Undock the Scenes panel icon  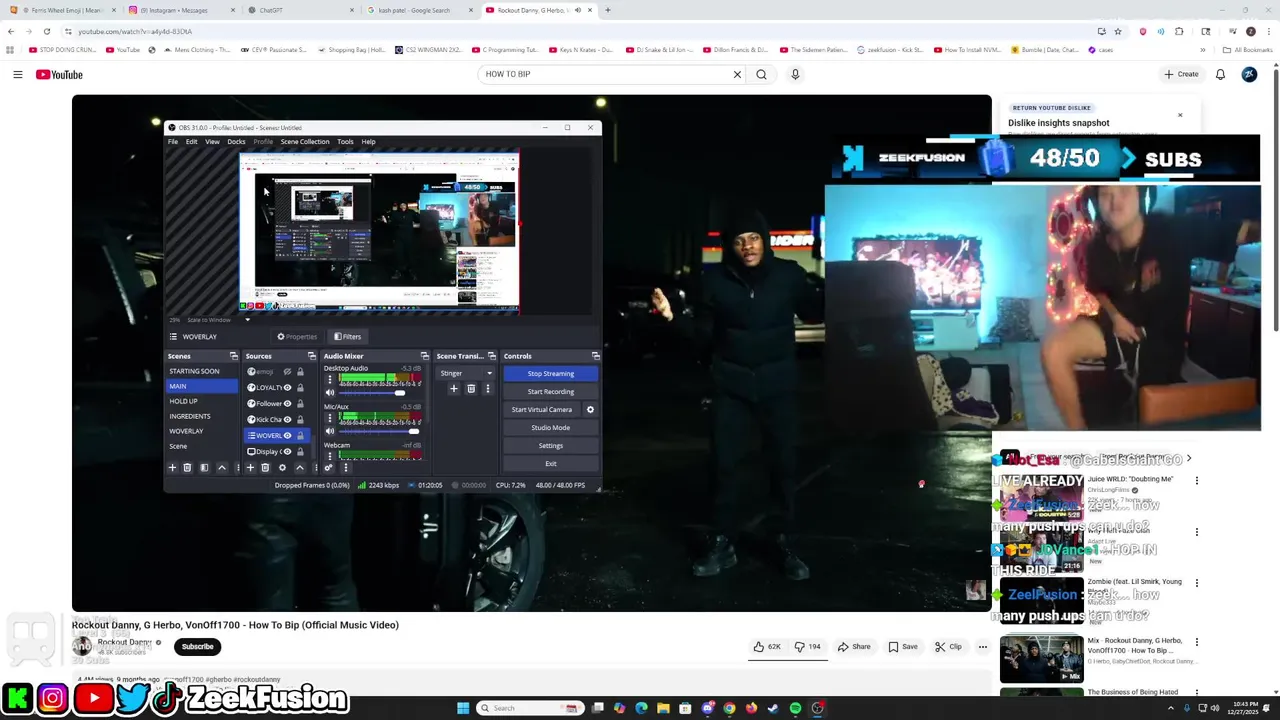click(234, 356)
